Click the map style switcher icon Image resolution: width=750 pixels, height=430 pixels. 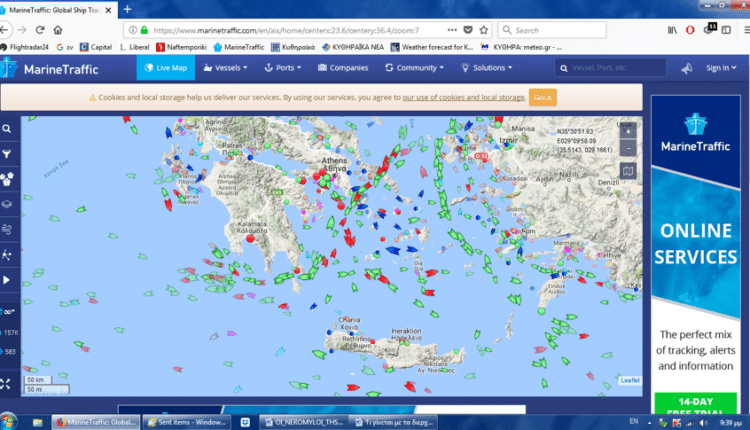click(627, 171)
